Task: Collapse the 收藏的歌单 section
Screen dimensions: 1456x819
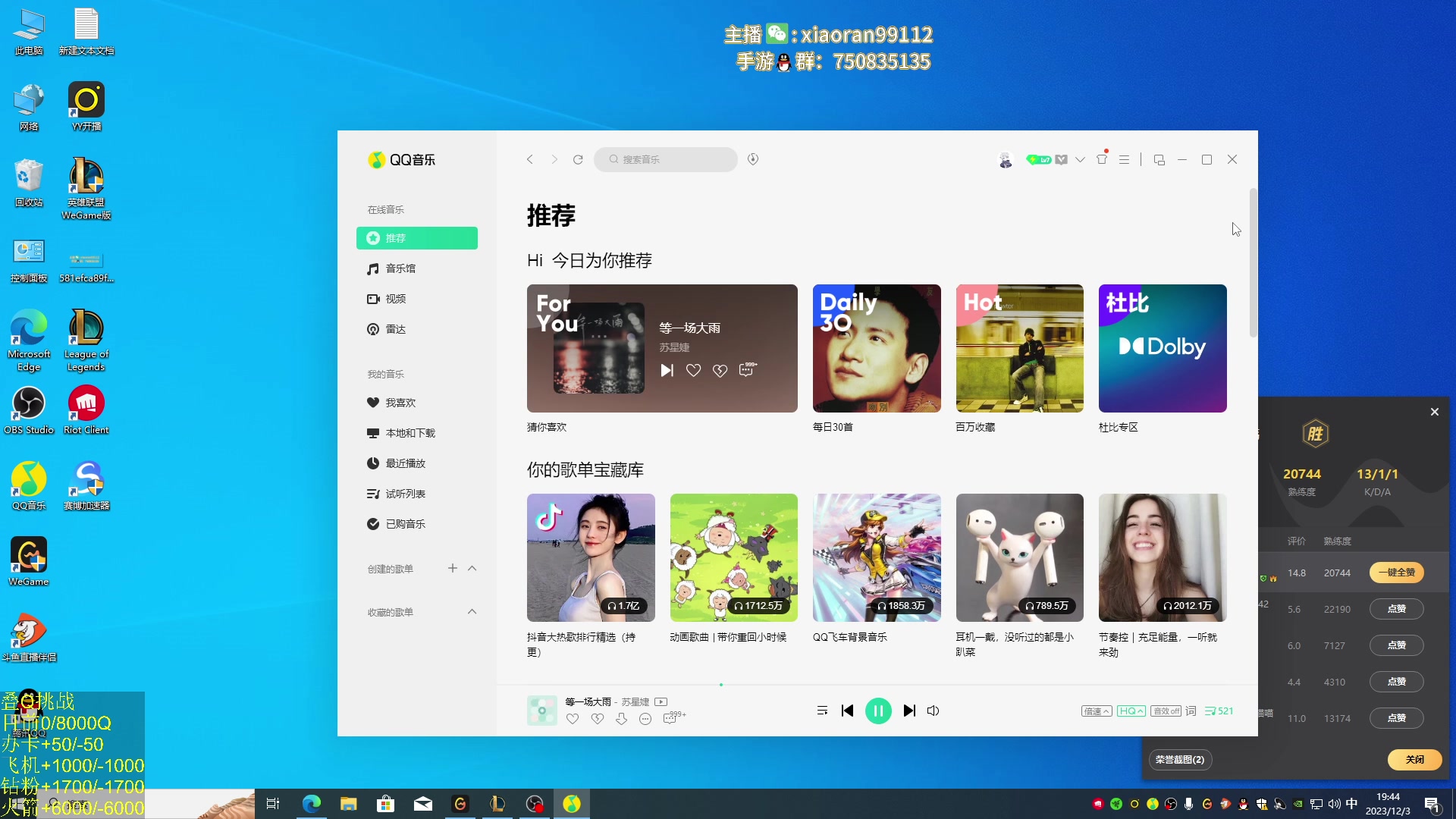Action: tap(472, 611)
